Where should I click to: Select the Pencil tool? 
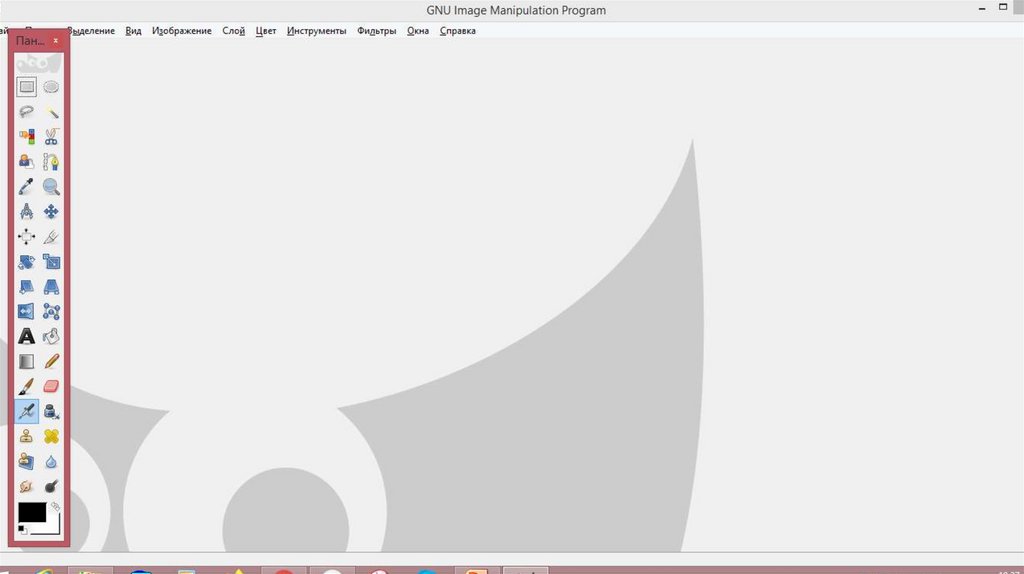coord(51,361)
